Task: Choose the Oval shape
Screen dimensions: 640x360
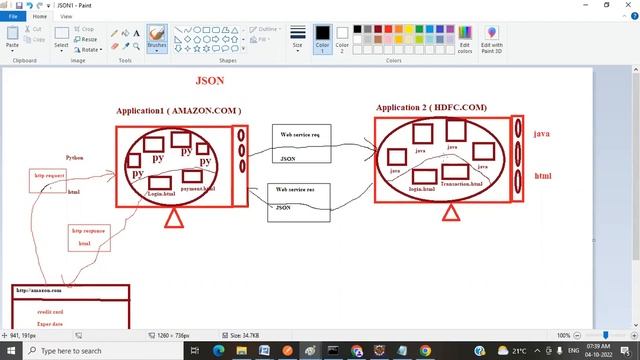Action: click(x=197, y=30)
